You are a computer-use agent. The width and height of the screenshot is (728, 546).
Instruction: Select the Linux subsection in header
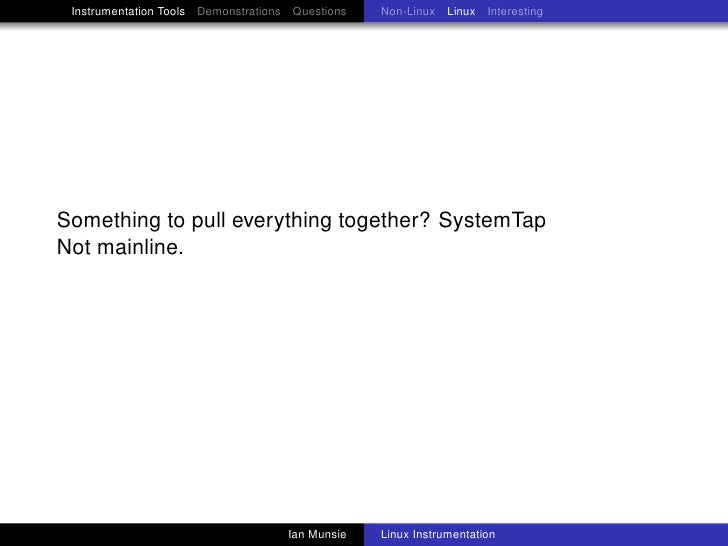(x=461, y=11)
